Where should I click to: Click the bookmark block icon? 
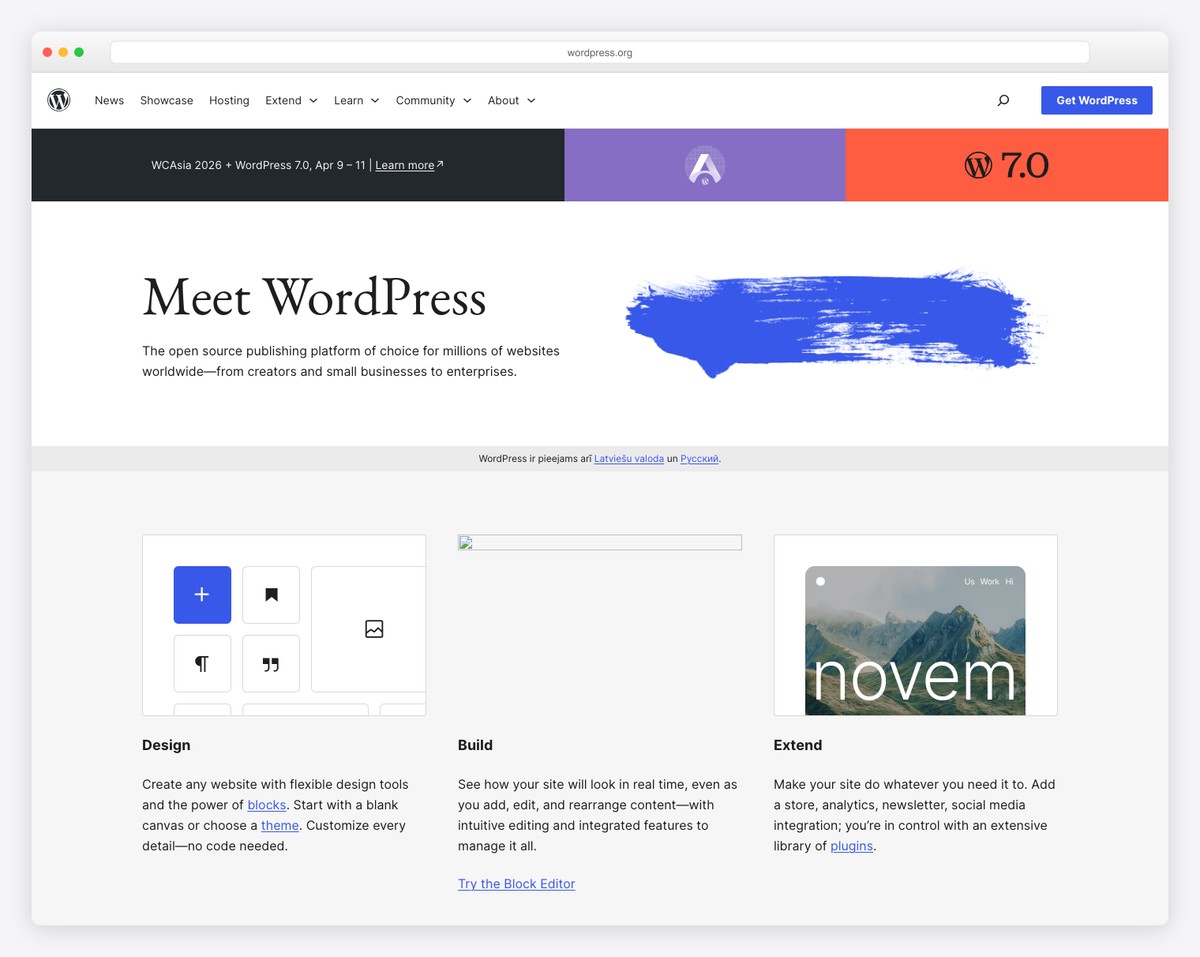pos(271,595)
